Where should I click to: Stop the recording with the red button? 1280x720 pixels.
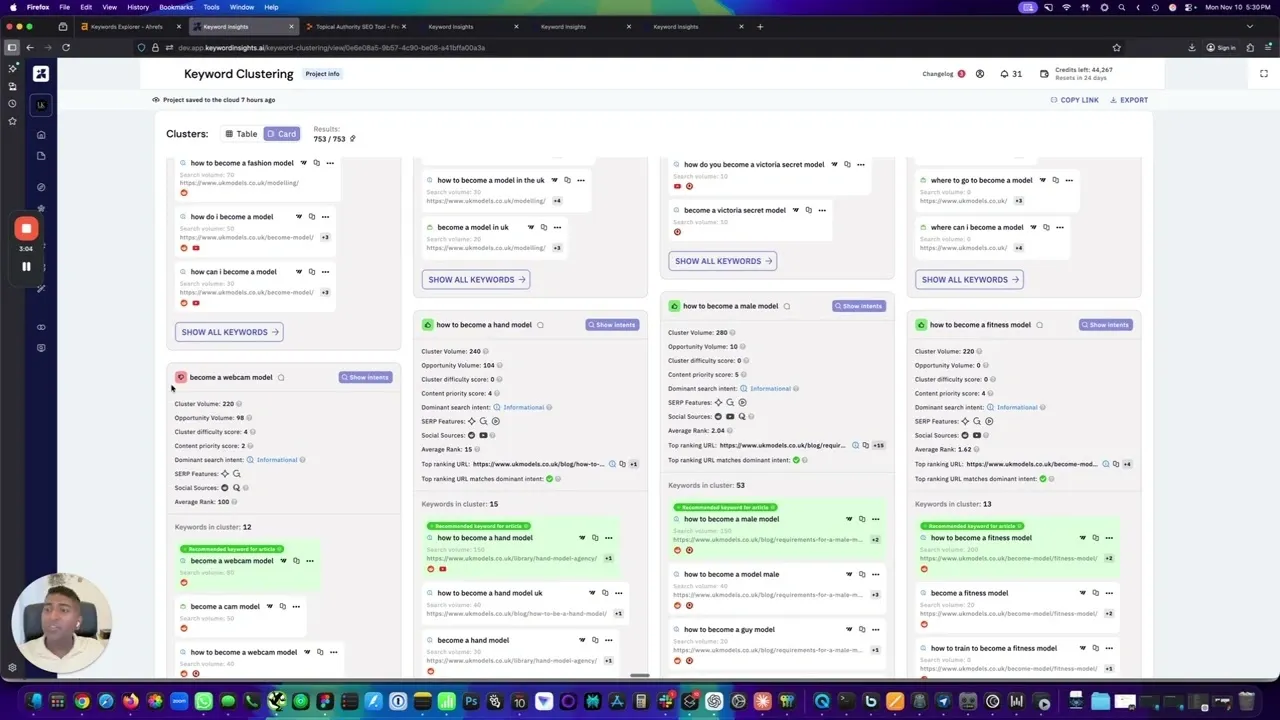tap(27, 229)
